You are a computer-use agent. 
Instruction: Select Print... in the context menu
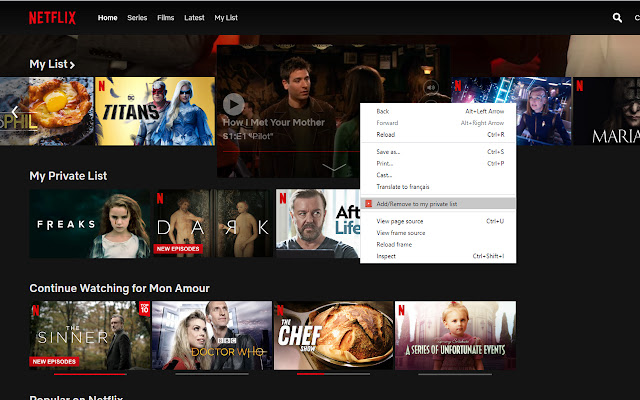(438, 163)
